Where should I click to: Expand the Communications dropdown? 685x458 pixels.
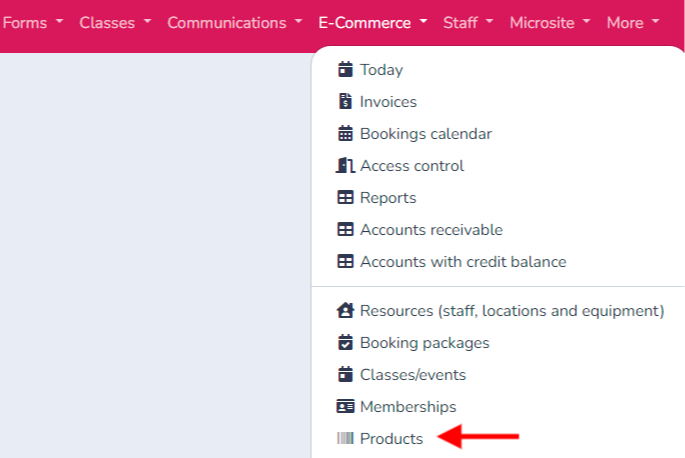[x=235, y=22]
